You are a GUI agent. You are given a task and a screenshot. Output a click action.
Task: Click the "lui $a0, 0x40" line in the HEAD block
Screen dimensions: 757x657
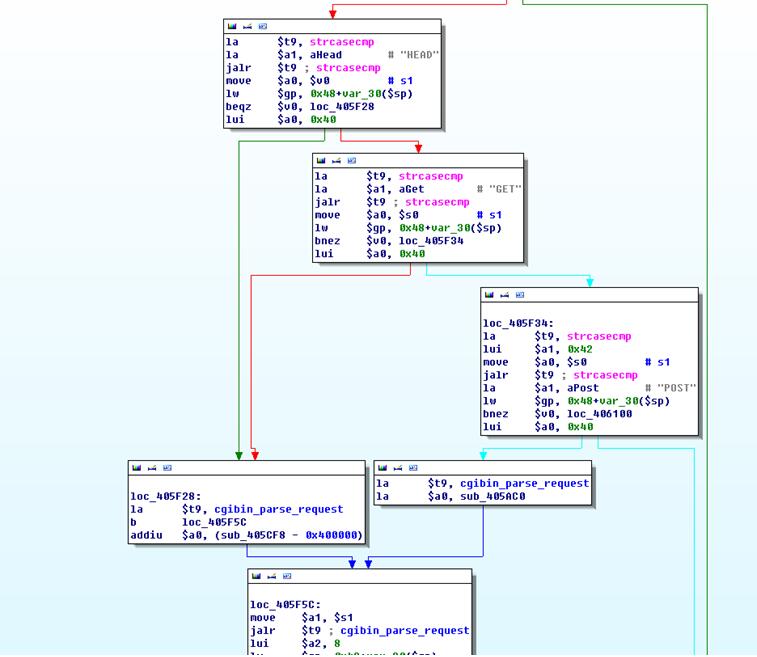(281, 120)
